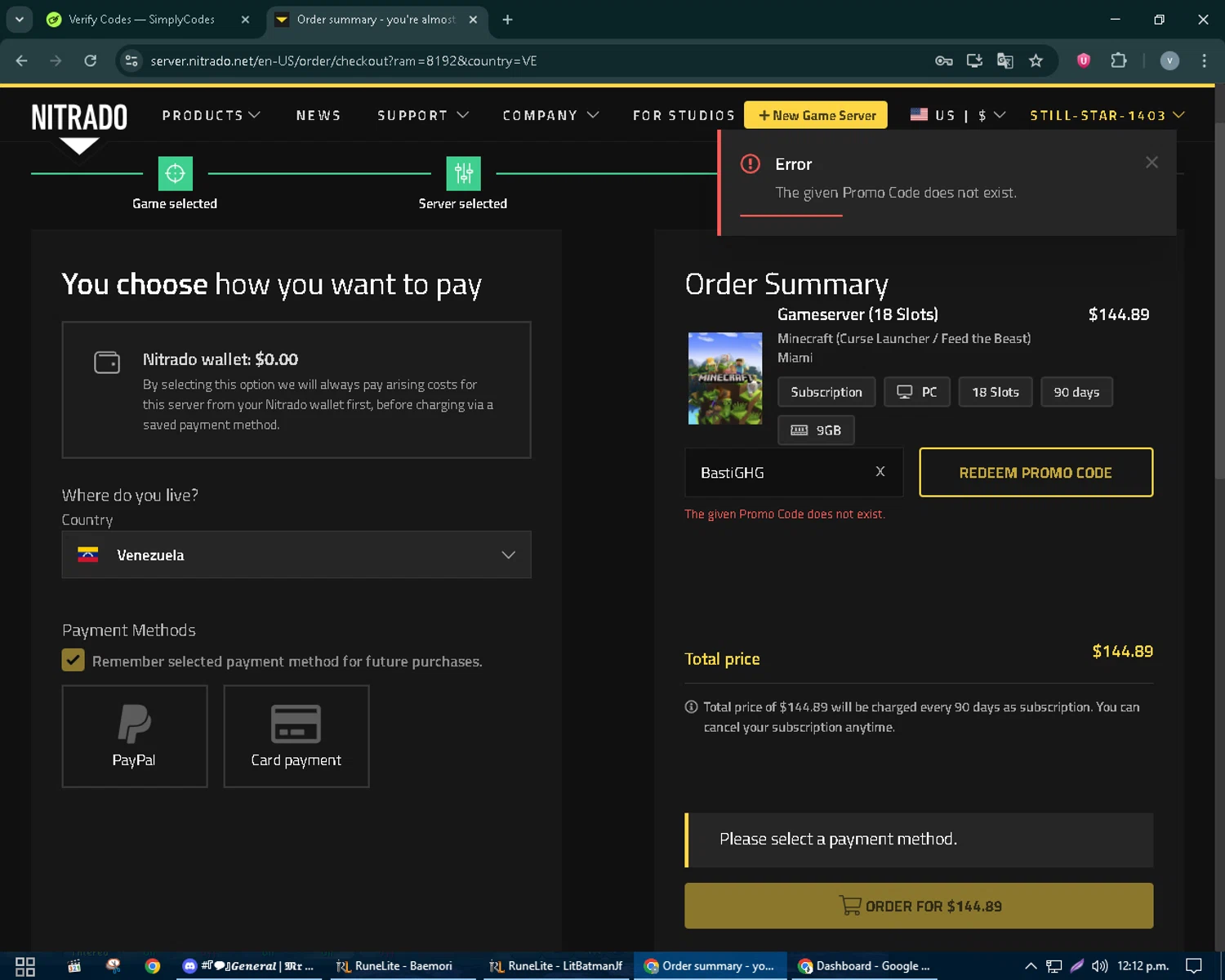Click the info icon beside total price note
The height and width of the screenshot is (980, 1225).
point(691,706)
